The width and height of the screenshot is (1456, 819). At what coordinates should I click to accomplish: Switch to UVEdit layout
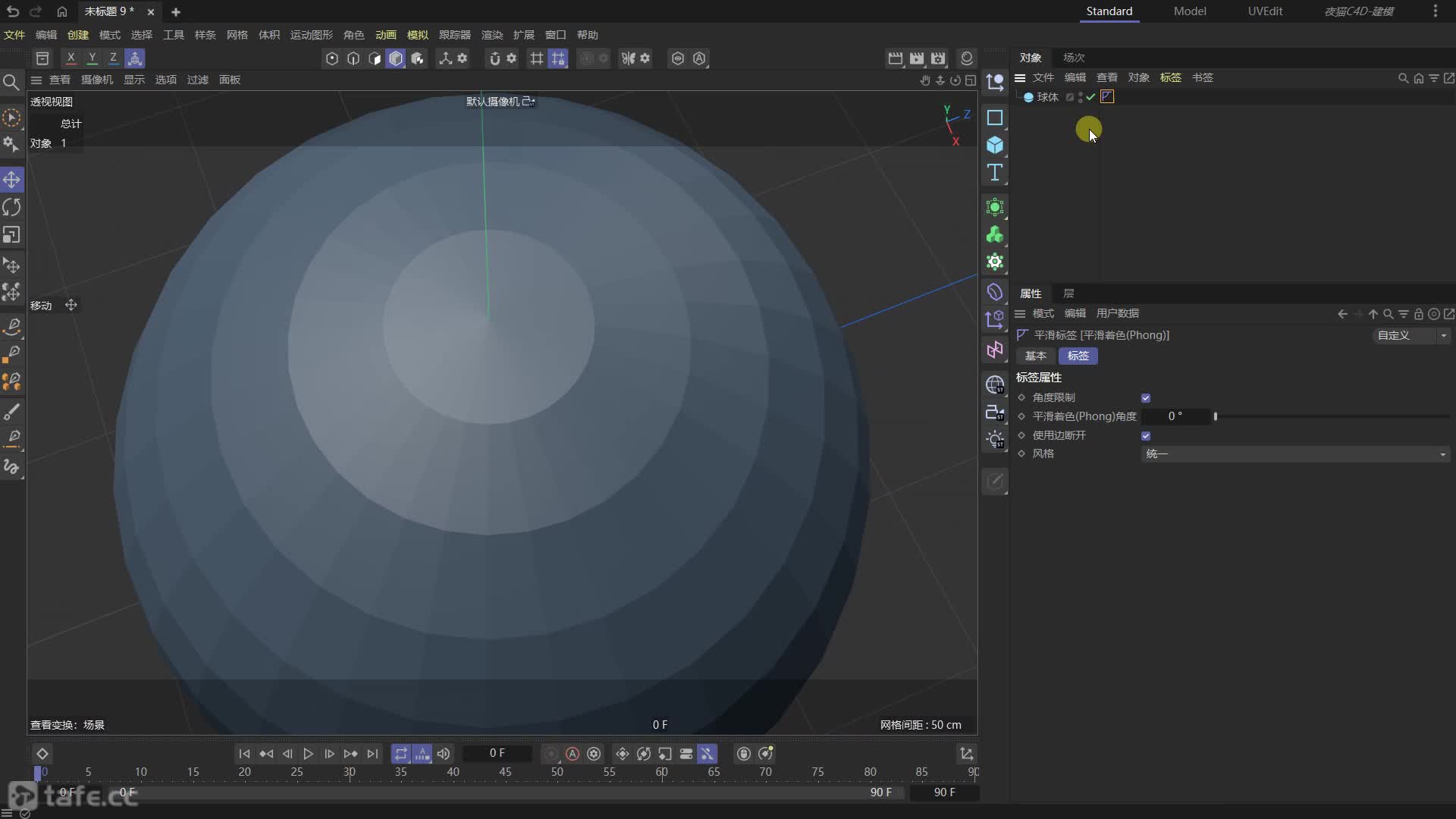point(1266,11)
